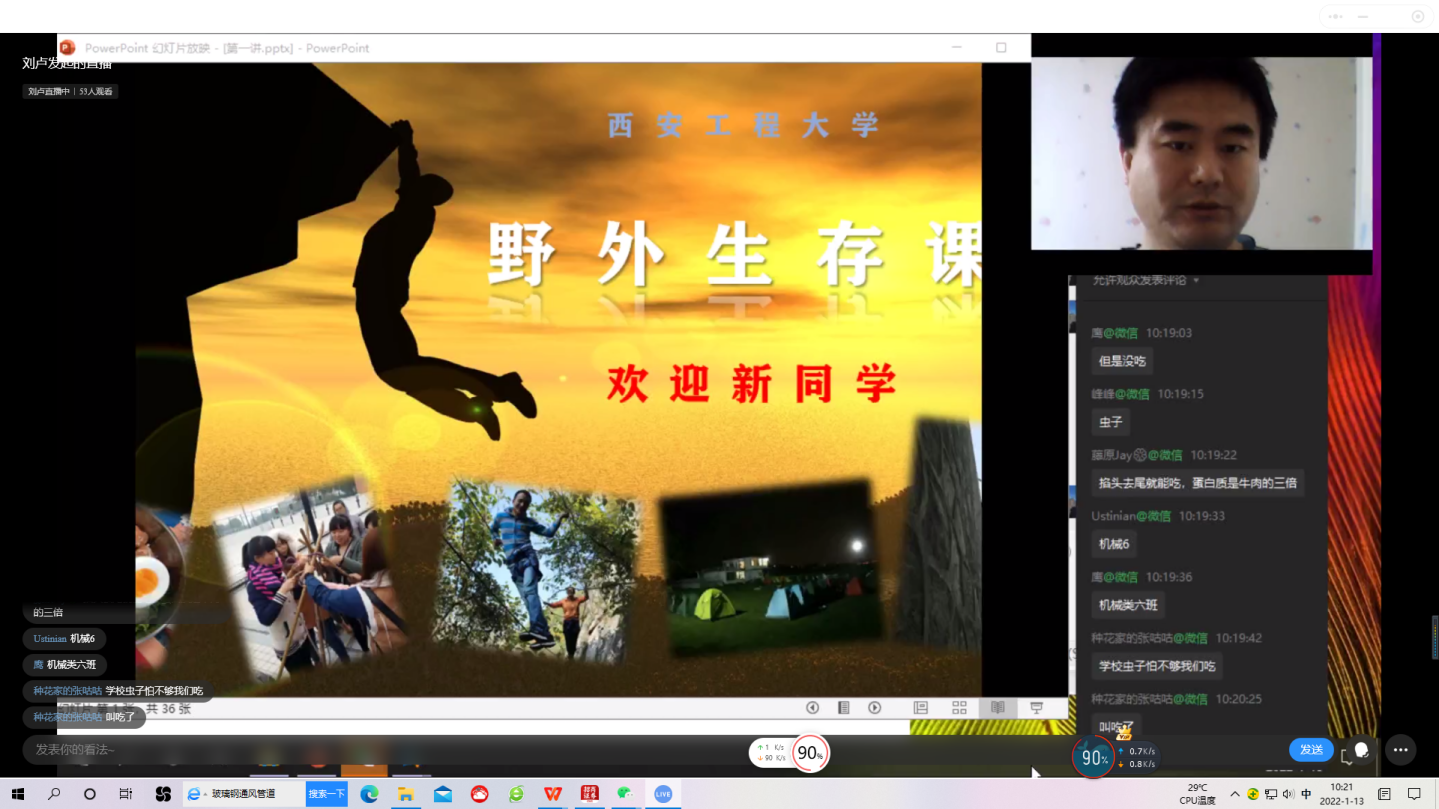1439x809 pixels.
Task: Open volume control in system tray
Action: tap(1288, 794)
